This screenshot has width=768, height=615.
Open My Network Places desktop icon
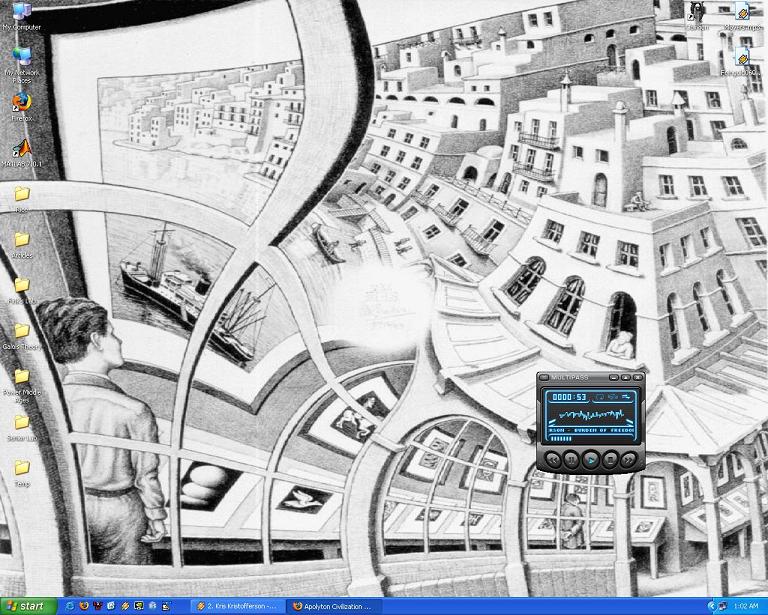tap(22, 64)
